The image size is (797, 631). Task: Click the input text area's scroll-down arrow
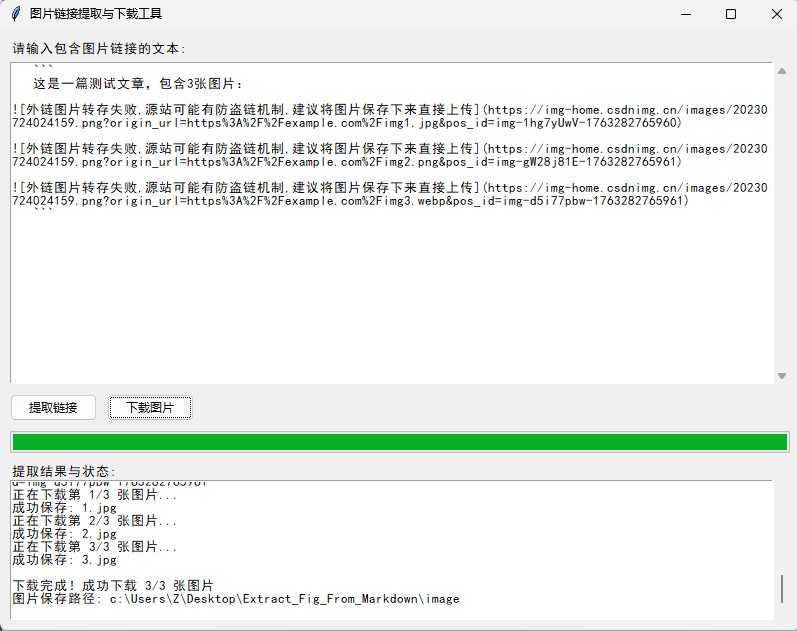coord(782,376)
